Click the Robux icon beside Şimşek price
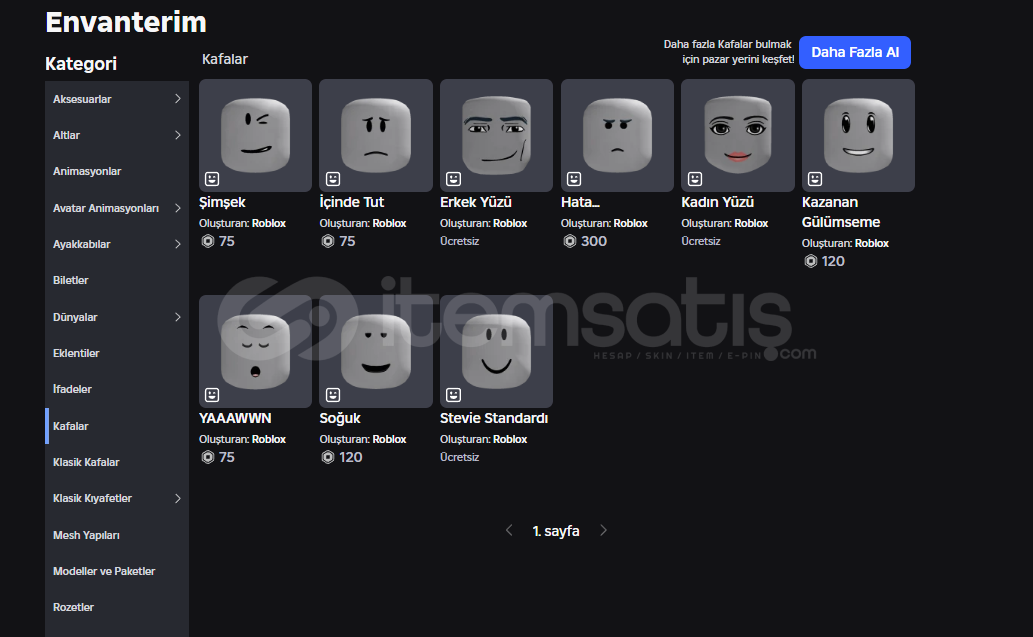The width and height of the screenshot is (1033, 637). pos(208,241)
